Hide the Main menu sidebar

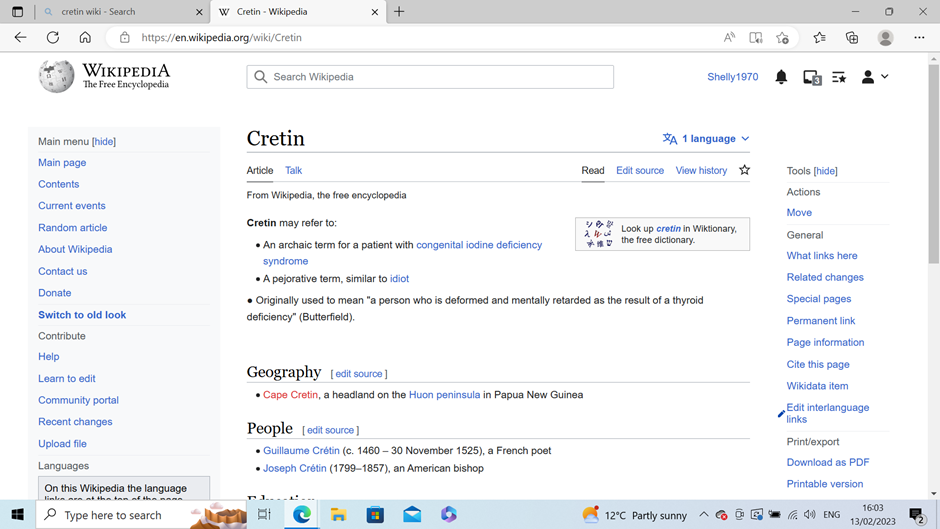(104, 142)
